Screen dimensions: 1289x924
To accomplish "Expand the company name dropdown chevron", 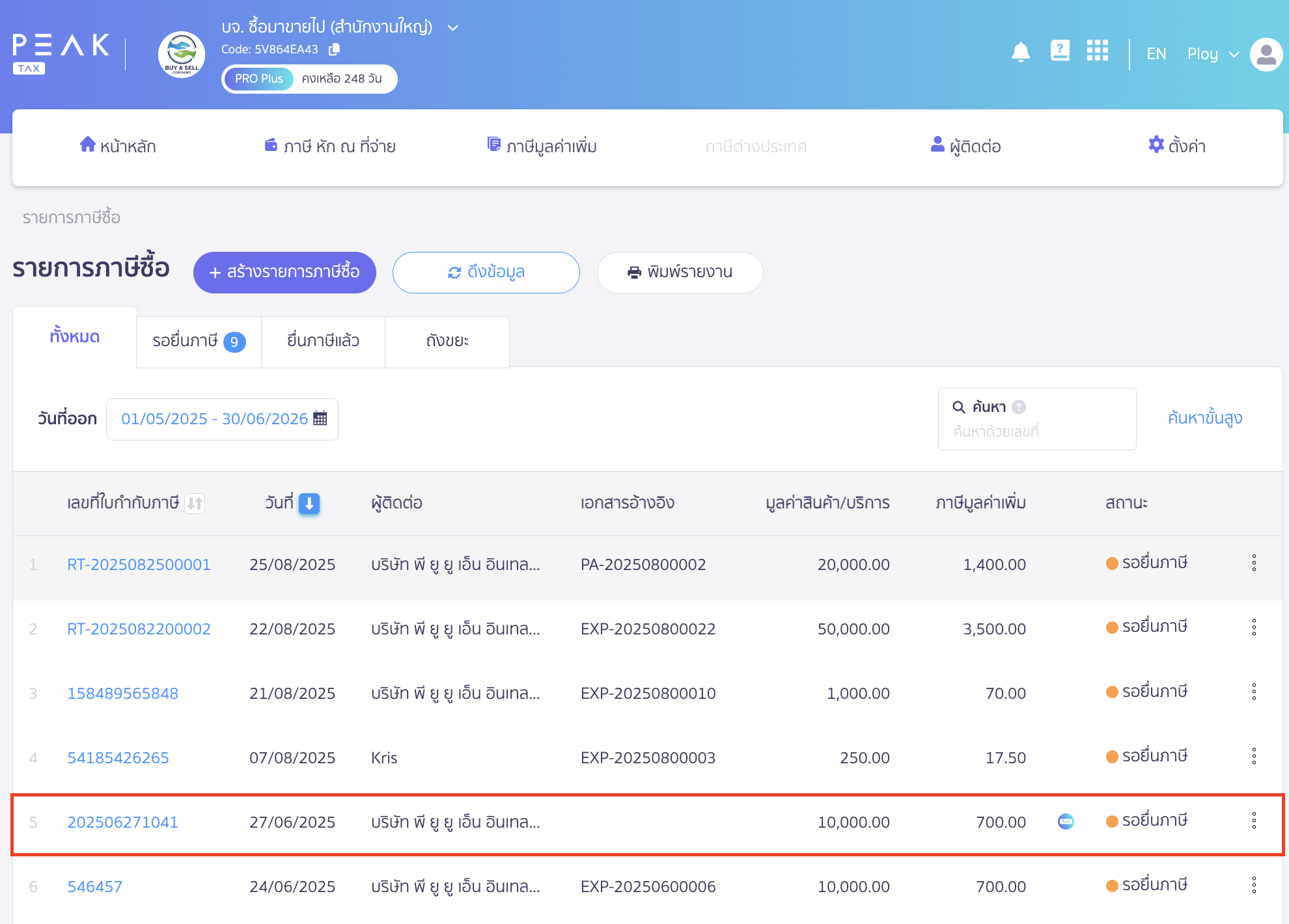I will coord(453,28).
